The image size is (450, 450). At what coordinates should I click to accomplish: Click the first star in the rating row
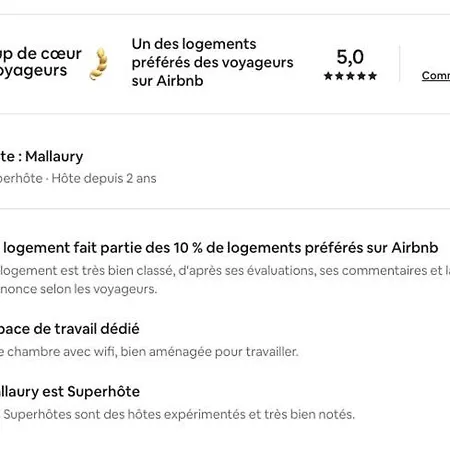tap(328, 76)
